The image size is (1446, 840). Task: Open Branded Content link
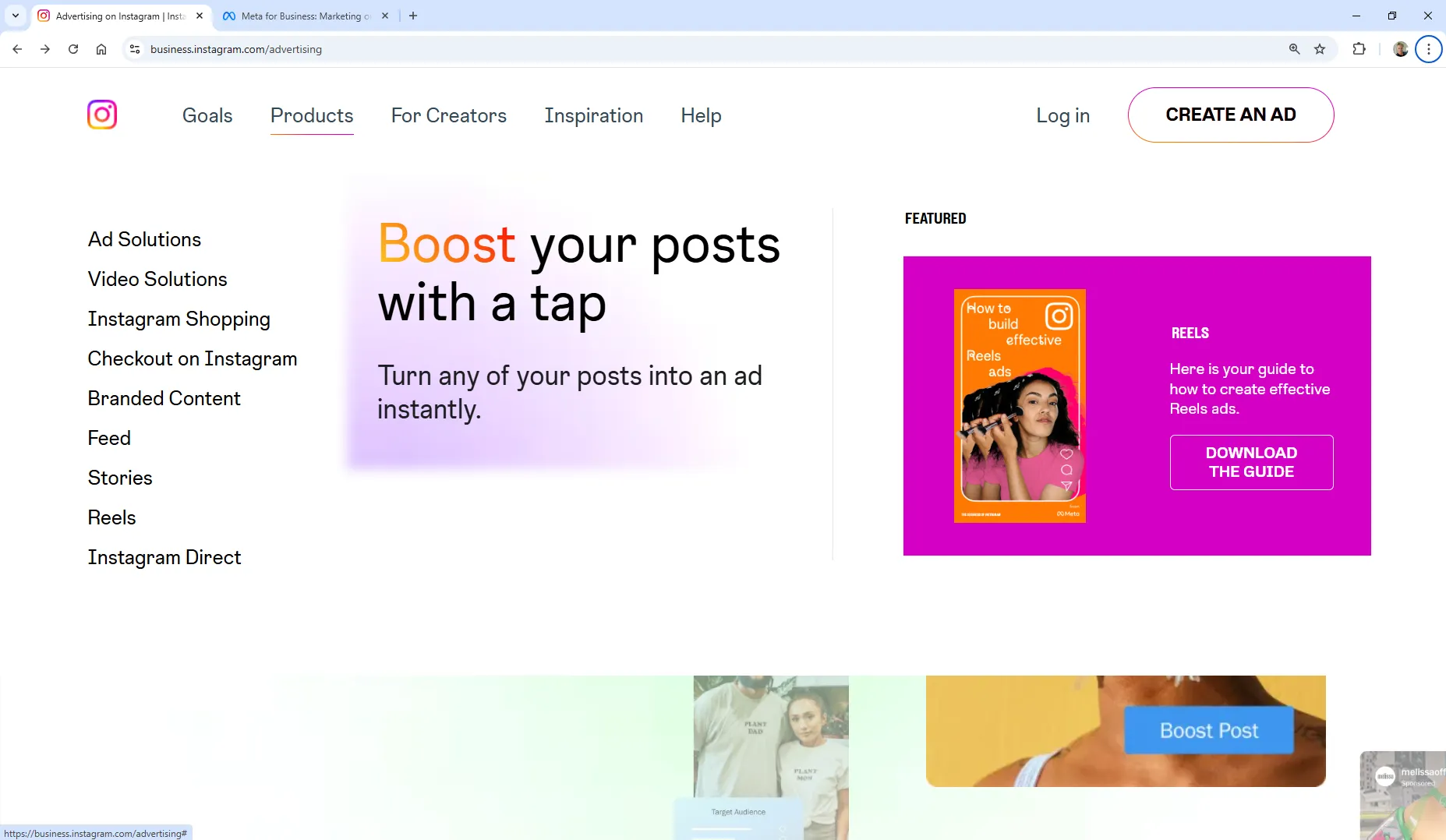(164, 398)
